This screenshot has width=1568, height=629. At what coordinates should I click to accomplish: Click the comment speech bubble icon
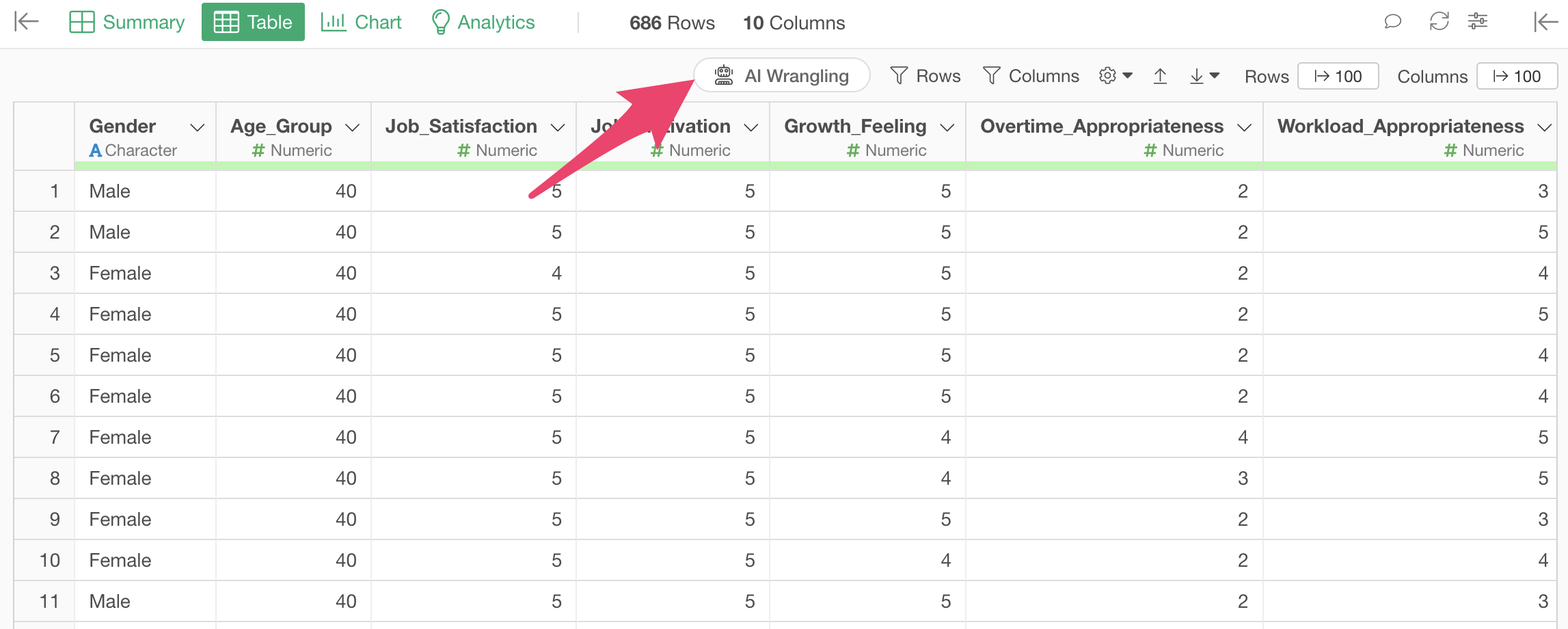[x=1392, y=22]
